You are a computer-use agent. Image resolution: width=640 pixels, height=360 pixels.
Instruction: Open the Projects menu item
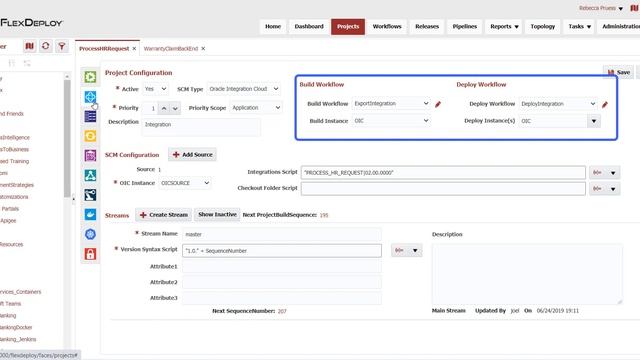pos(348,27)
